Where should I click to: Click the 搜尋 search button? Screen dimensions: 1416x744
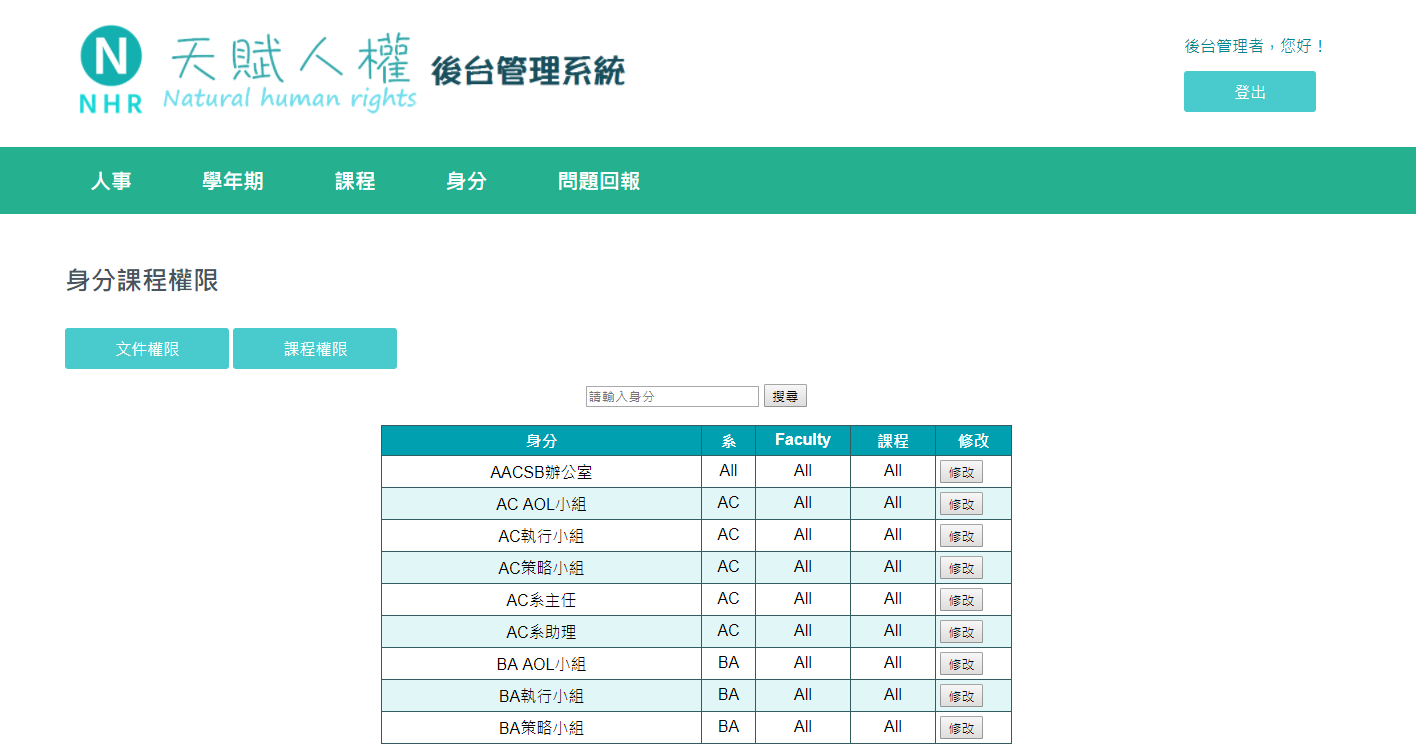tap(785, 396)
